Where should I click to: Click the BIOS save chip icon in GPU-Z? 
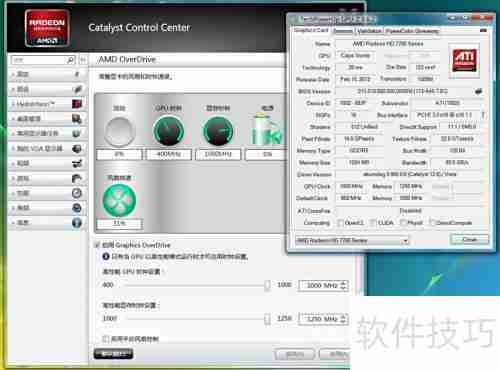479,91
